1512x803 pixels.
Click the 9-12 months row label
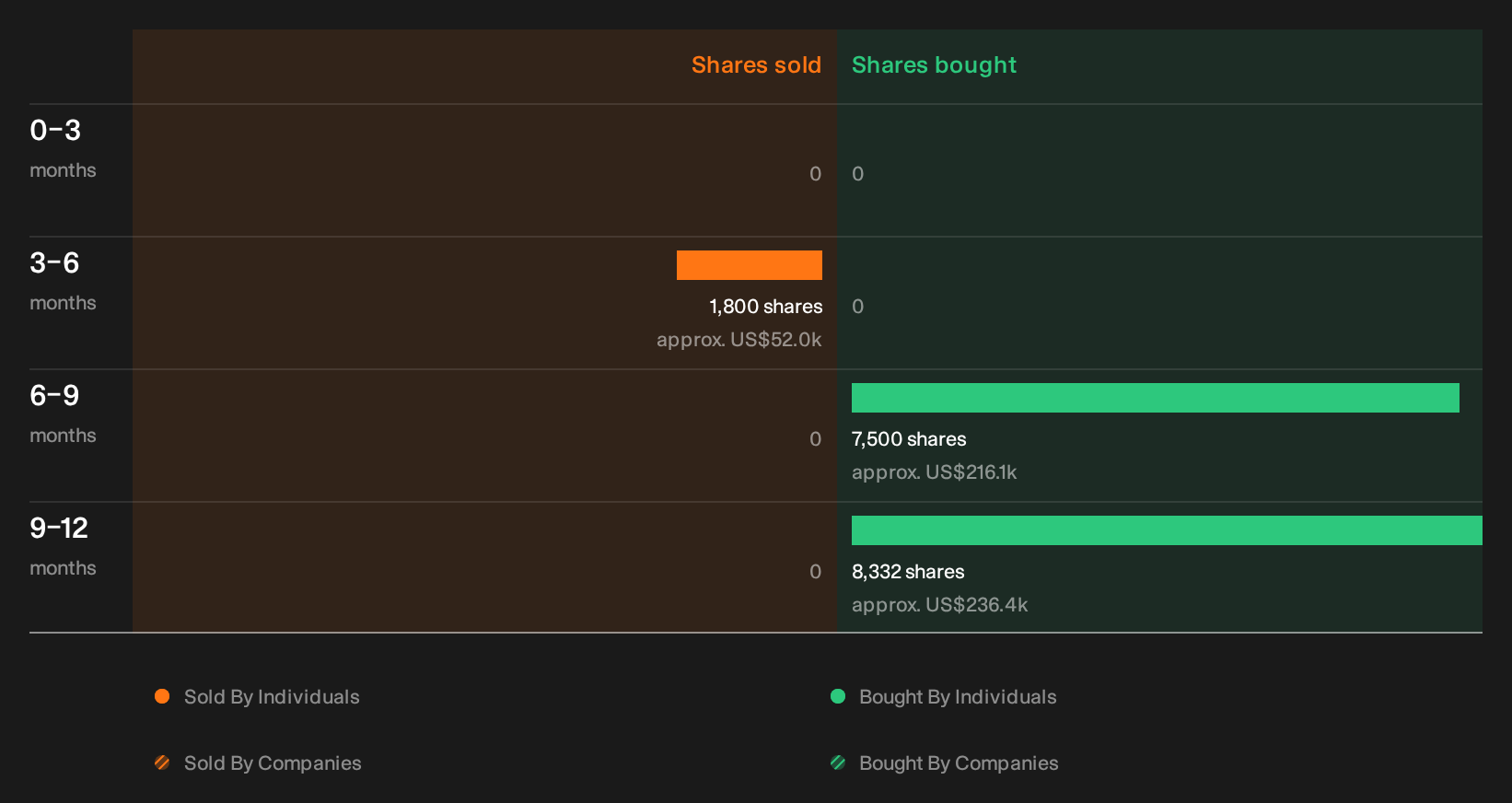[x=63, y=546]
